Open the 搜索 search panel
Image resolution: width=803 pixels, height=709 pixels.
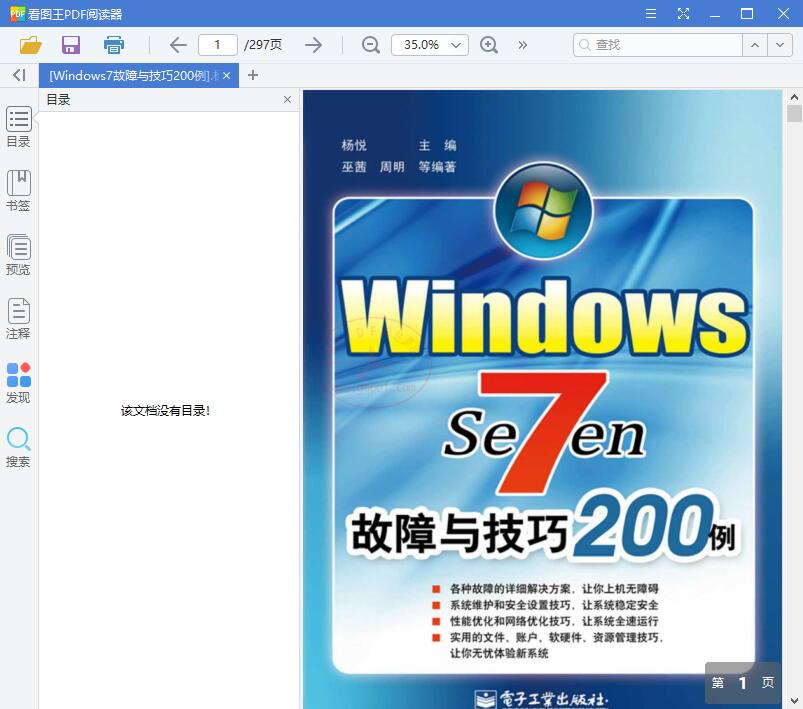(x=18, y=447)
